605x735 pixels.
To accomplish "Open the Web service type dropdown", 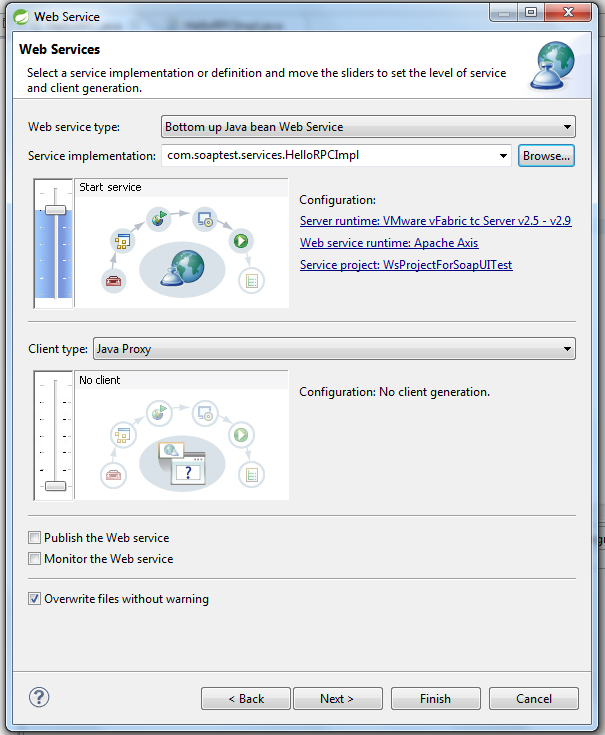I will [x=368, y=127].
